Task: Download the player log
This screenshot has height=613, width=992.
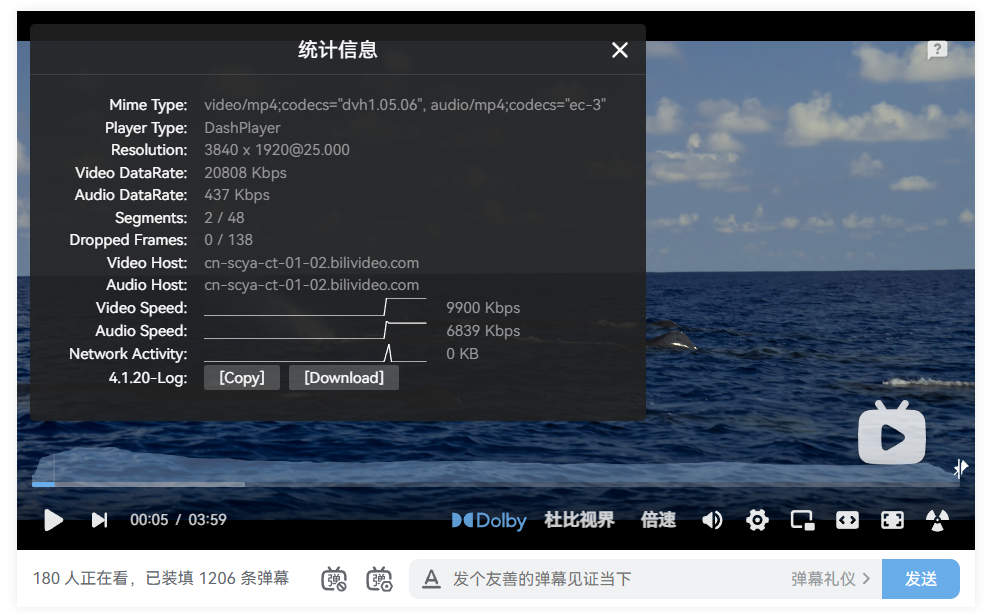Action: point(344,377)
